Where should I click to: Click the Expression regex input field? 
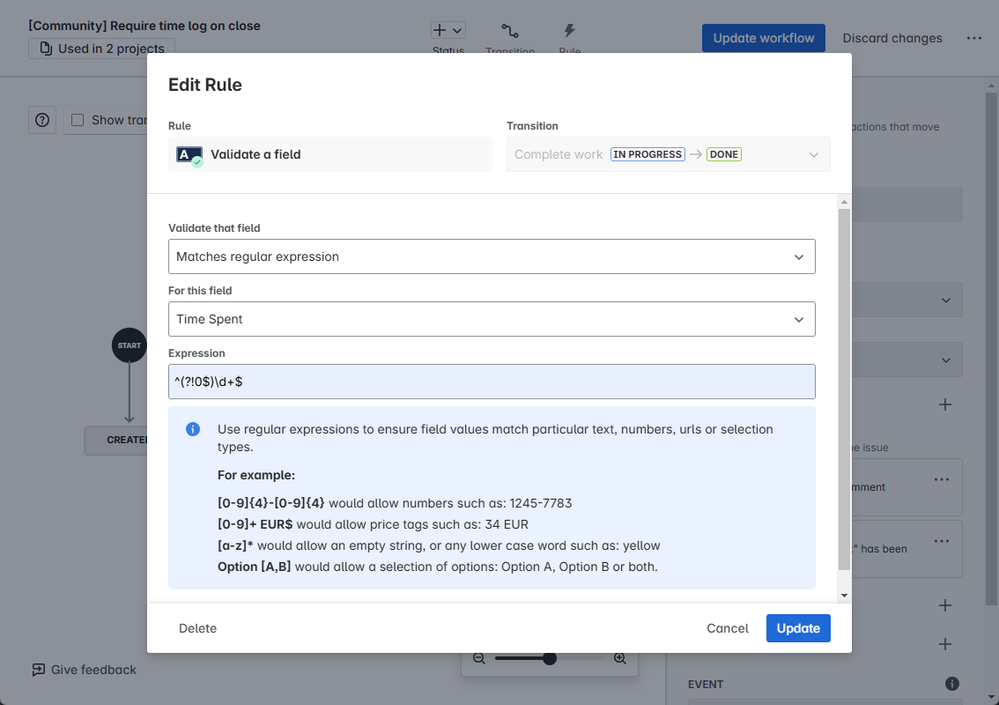(x=491, y=381)
